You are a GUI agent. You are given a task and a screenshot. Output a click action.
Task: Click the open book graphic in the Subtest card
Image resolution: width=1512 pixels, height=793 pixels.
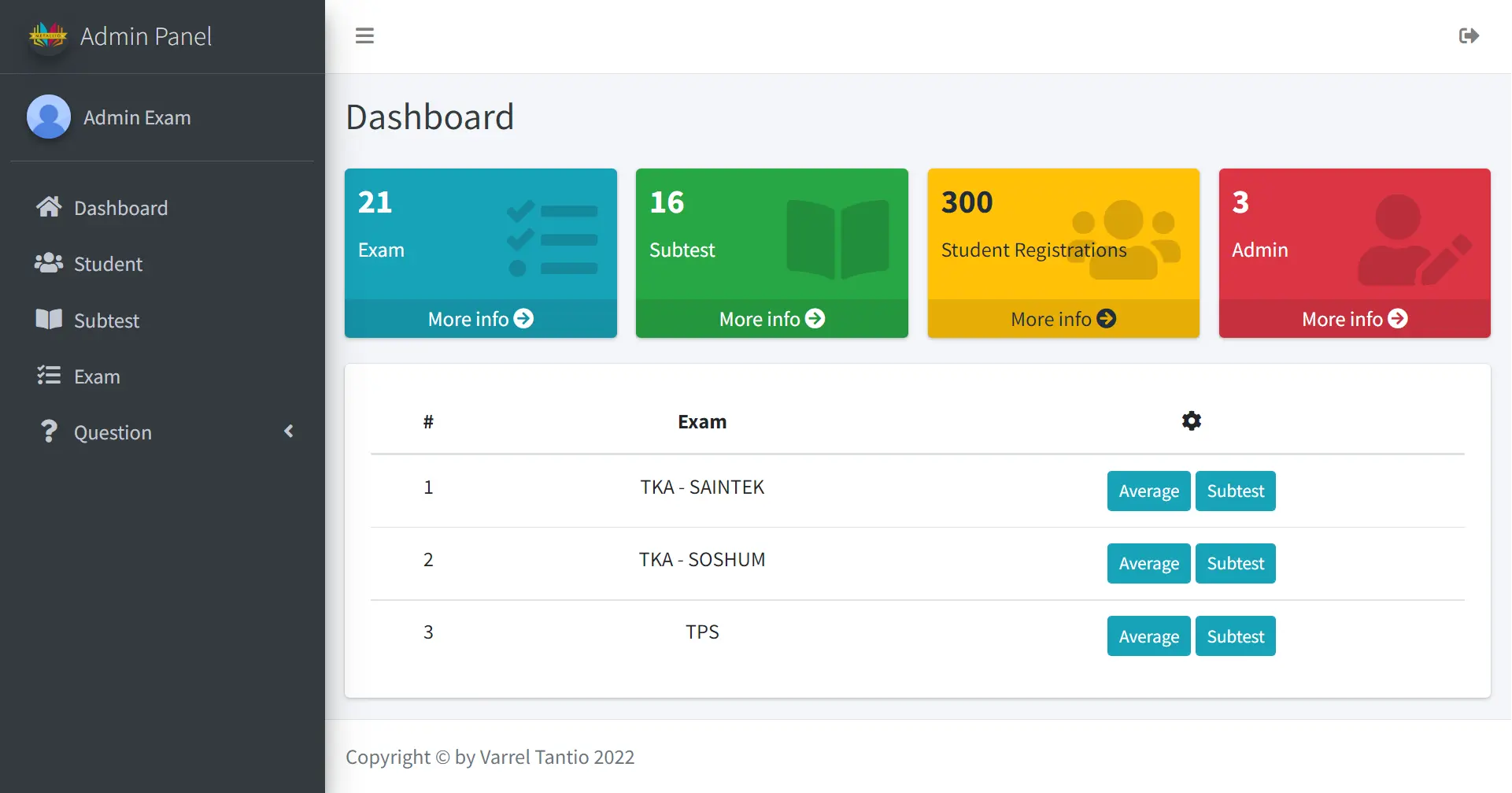coord(837,239)
